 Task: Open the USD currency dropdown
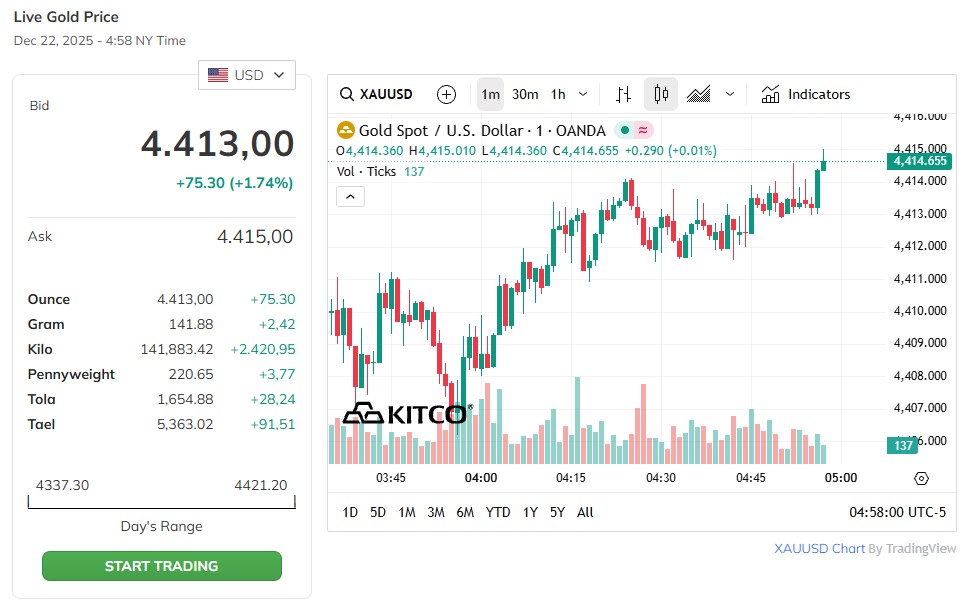[x=247, y=75]
